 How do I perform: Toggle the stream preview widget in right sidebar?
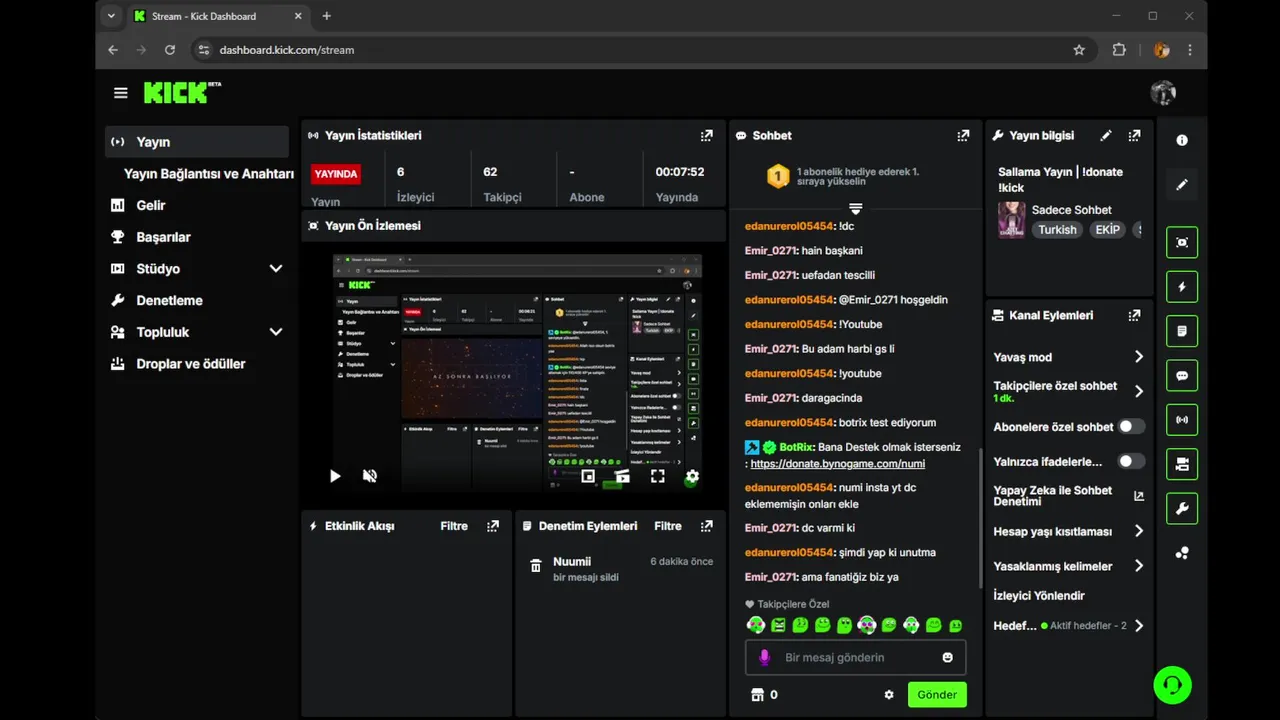(x=1182, y=242)
